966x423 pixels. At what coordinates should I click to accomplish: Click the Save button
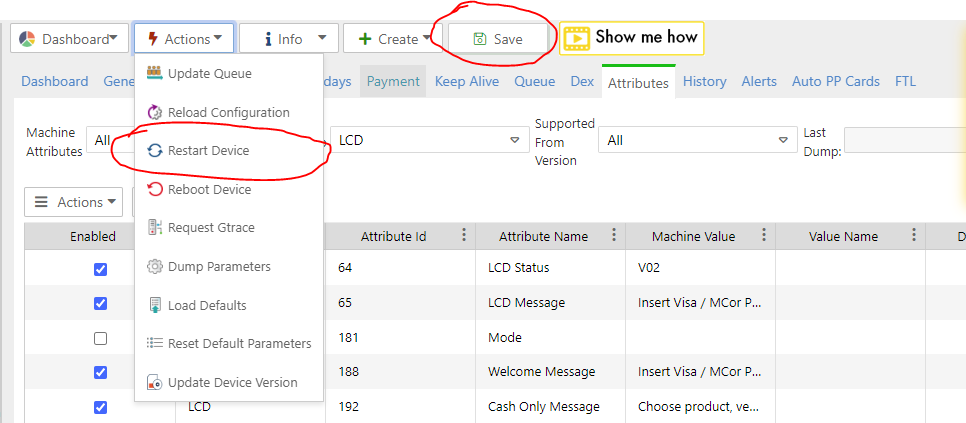coord(498,39)
